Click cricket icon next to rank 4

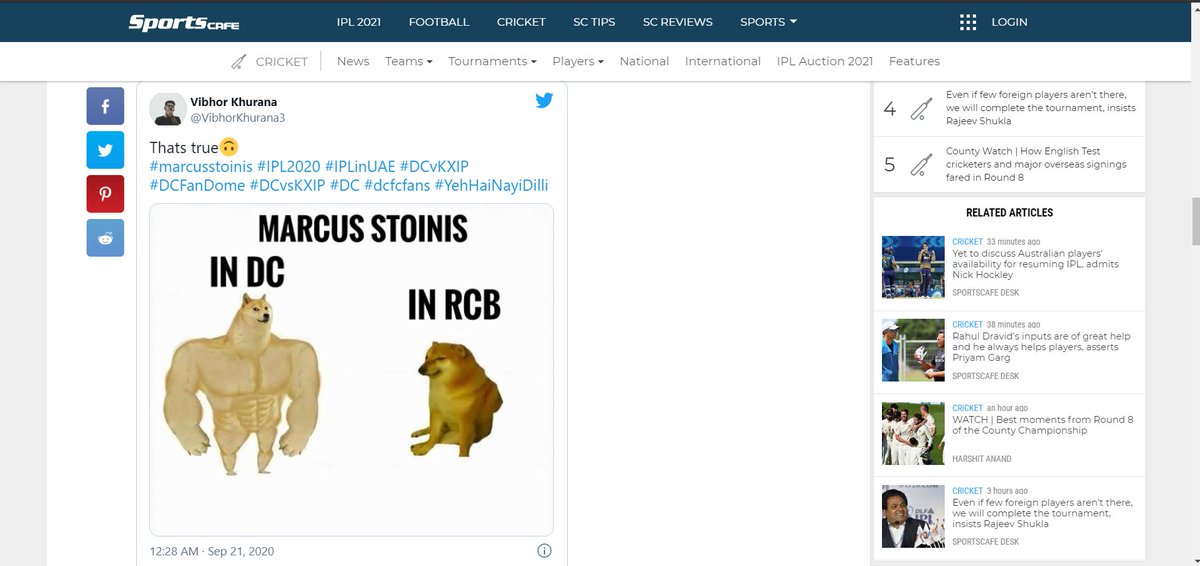[921, 109]
